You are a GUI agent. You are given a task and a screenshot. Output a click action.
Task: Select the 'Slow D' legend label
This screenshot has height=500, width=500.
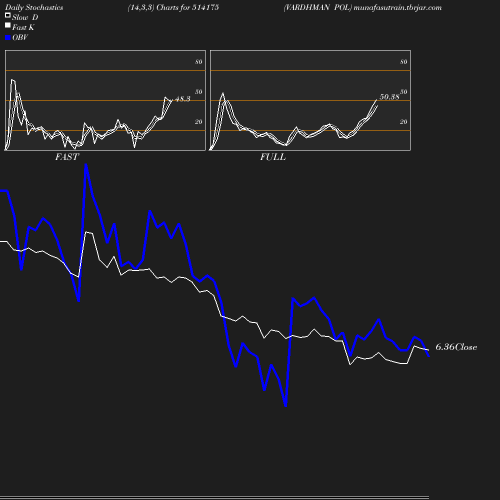[x=25, y=17]
